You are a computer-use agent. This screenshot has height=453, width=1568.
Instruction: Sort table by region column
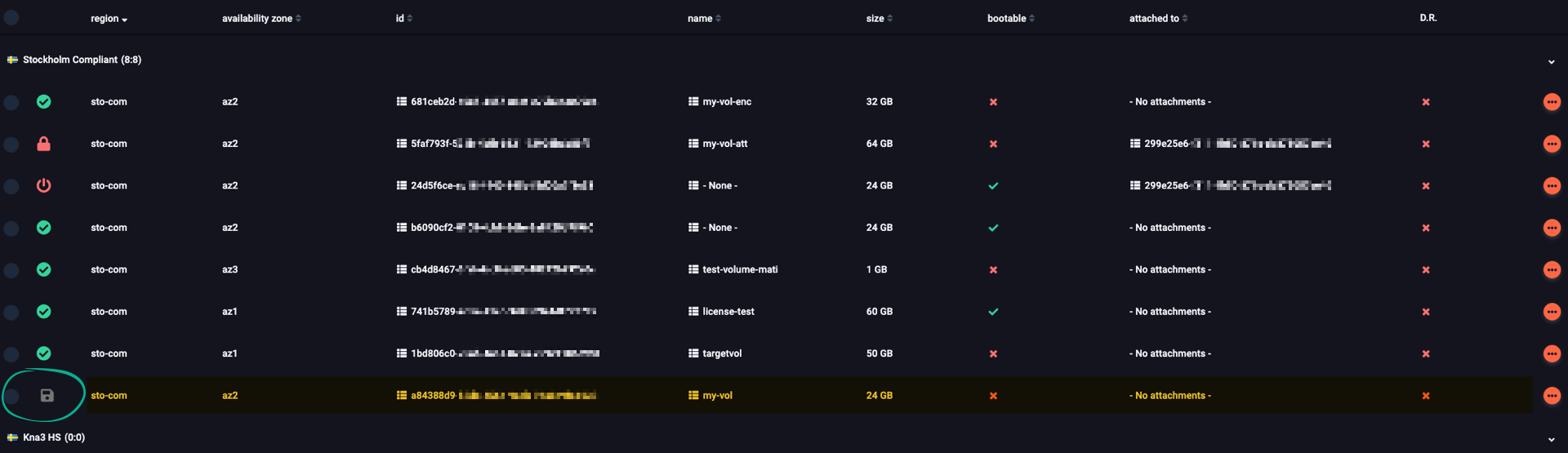[x=109, y=19]
